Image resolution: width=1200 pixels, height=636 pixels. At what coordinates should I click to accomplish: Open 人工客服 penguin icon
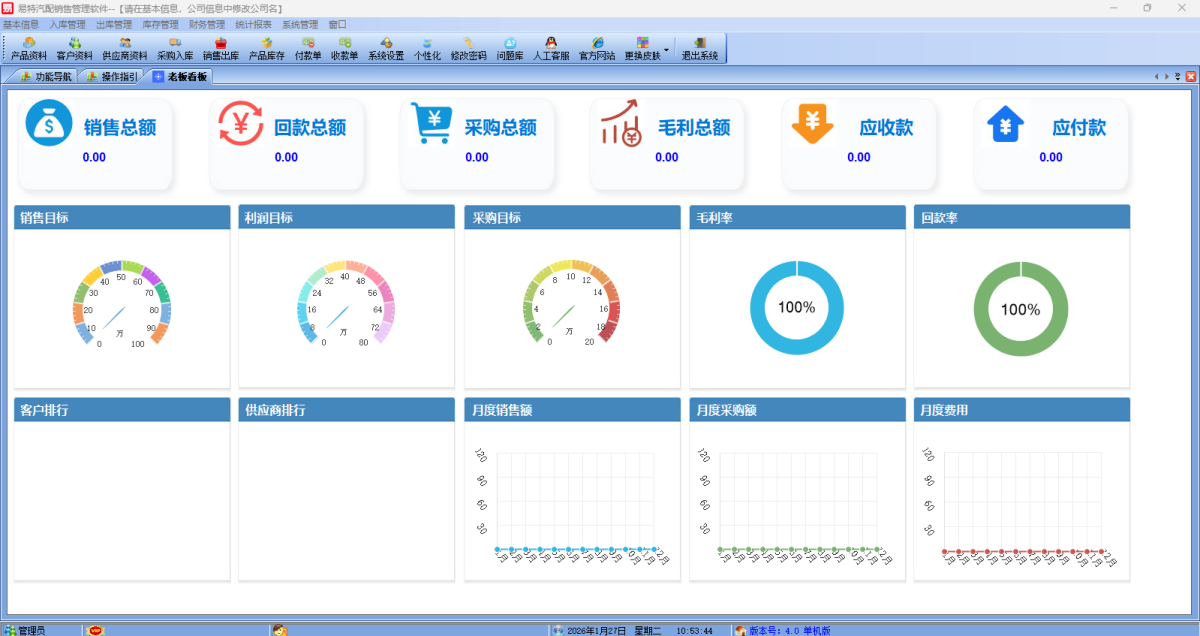pos(551,48)
